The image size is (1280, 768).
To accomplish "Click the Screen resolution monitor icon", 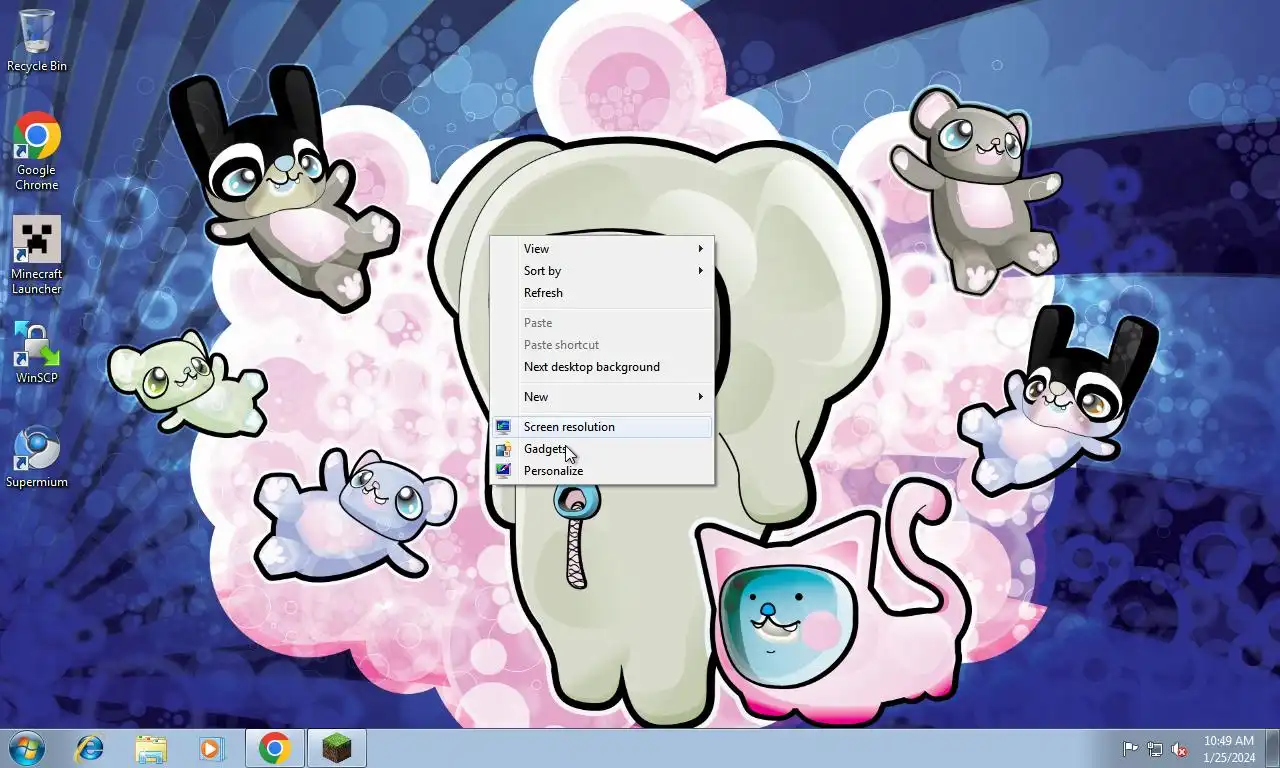I will (504, 427).
